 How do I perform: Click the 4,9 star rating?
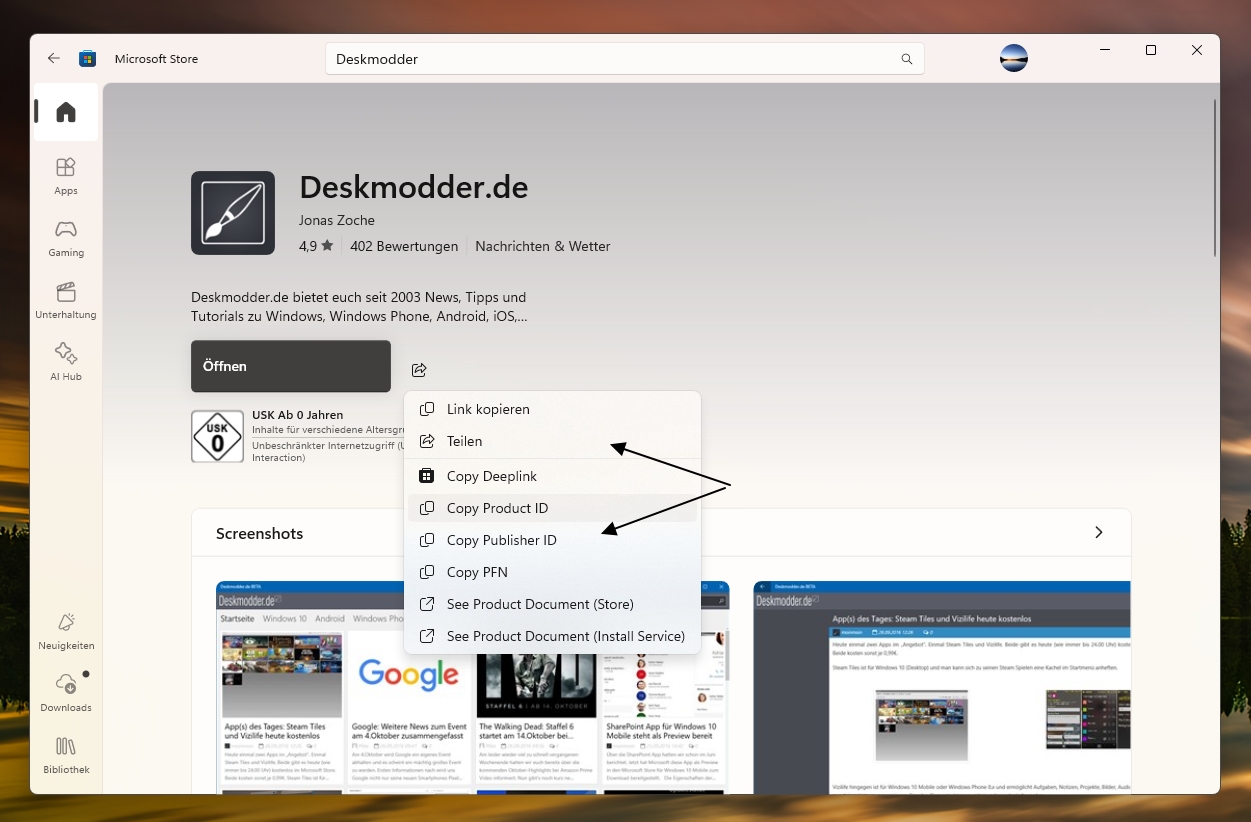tap(316, 246)
